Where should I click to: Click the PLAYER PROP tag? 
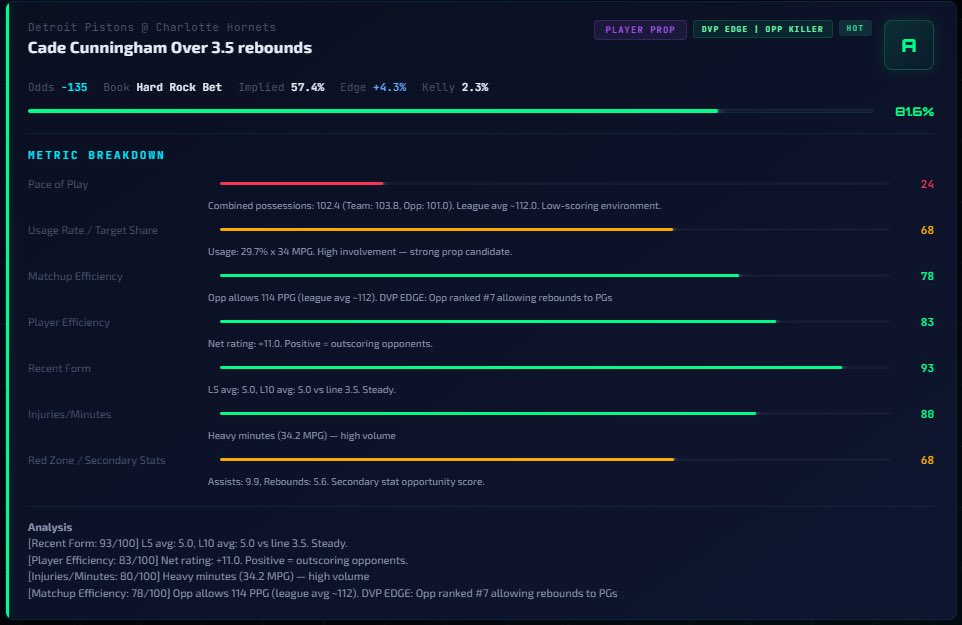pyautogui.click(x=640, y=29)
